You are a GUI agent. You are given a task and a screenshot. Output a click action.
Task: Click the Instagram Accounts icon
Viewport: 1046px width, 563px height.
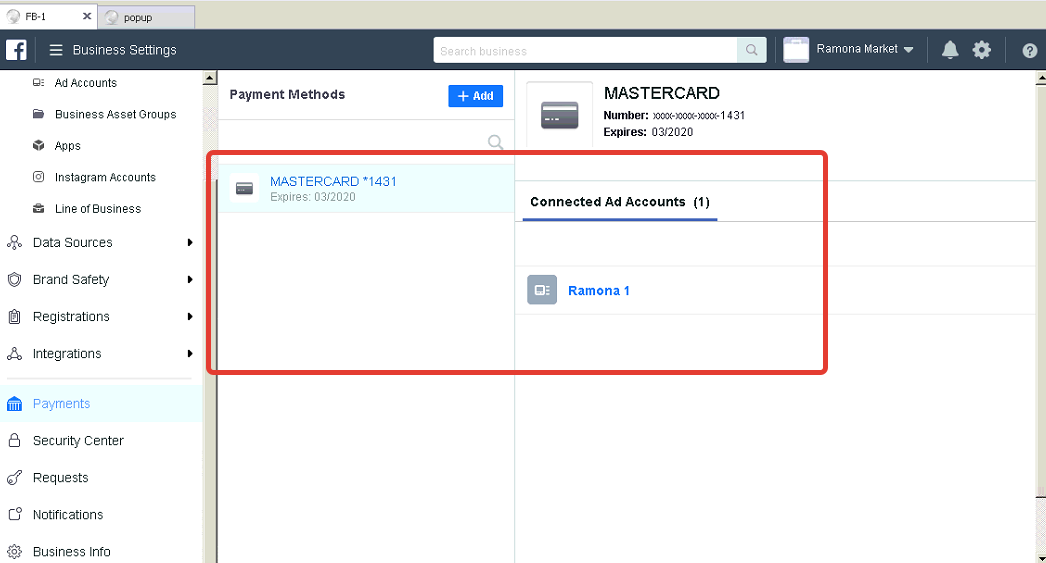[39, 177]
